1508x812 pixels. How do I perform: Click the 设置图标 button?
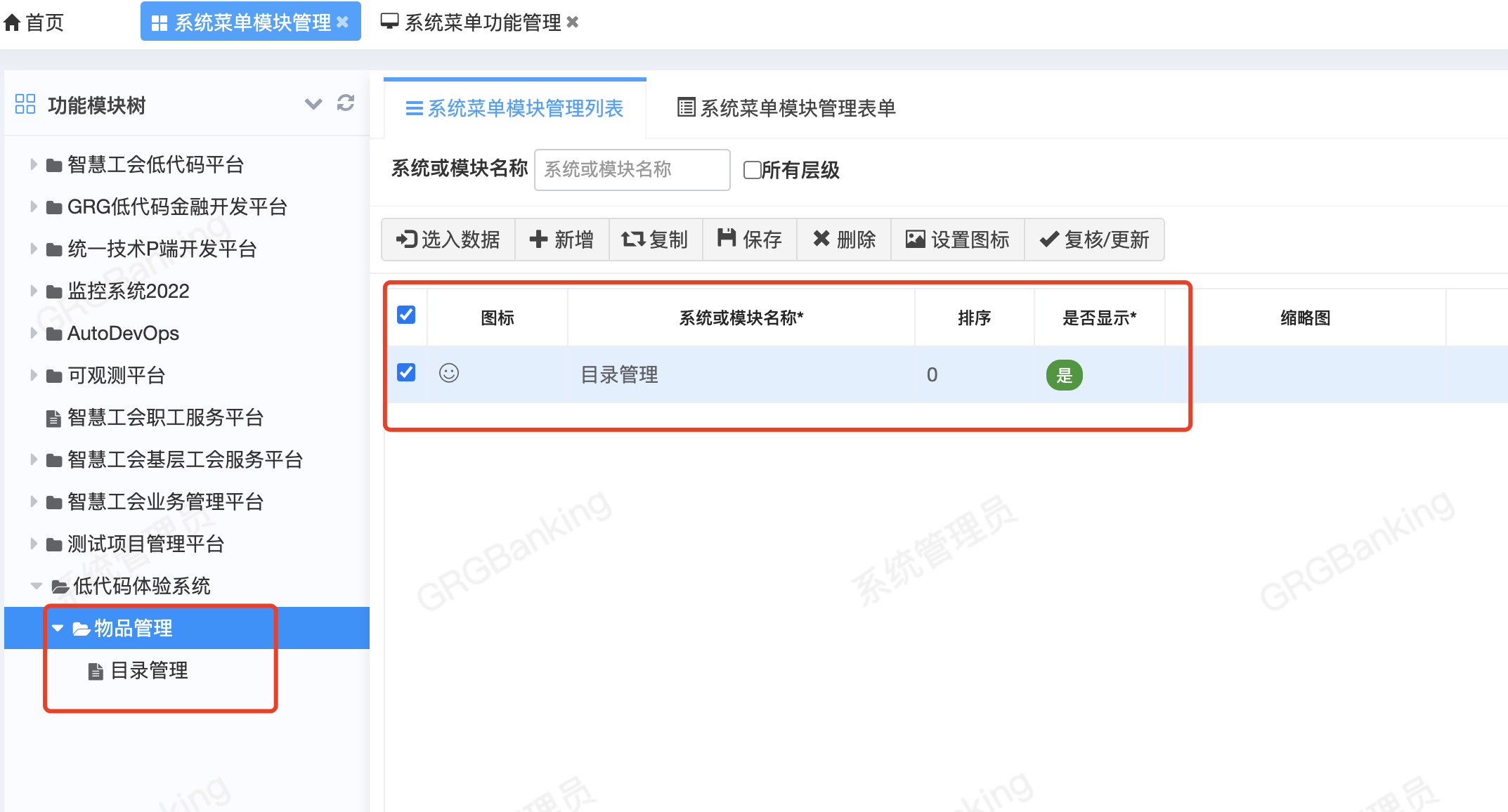tap(958, 240)
